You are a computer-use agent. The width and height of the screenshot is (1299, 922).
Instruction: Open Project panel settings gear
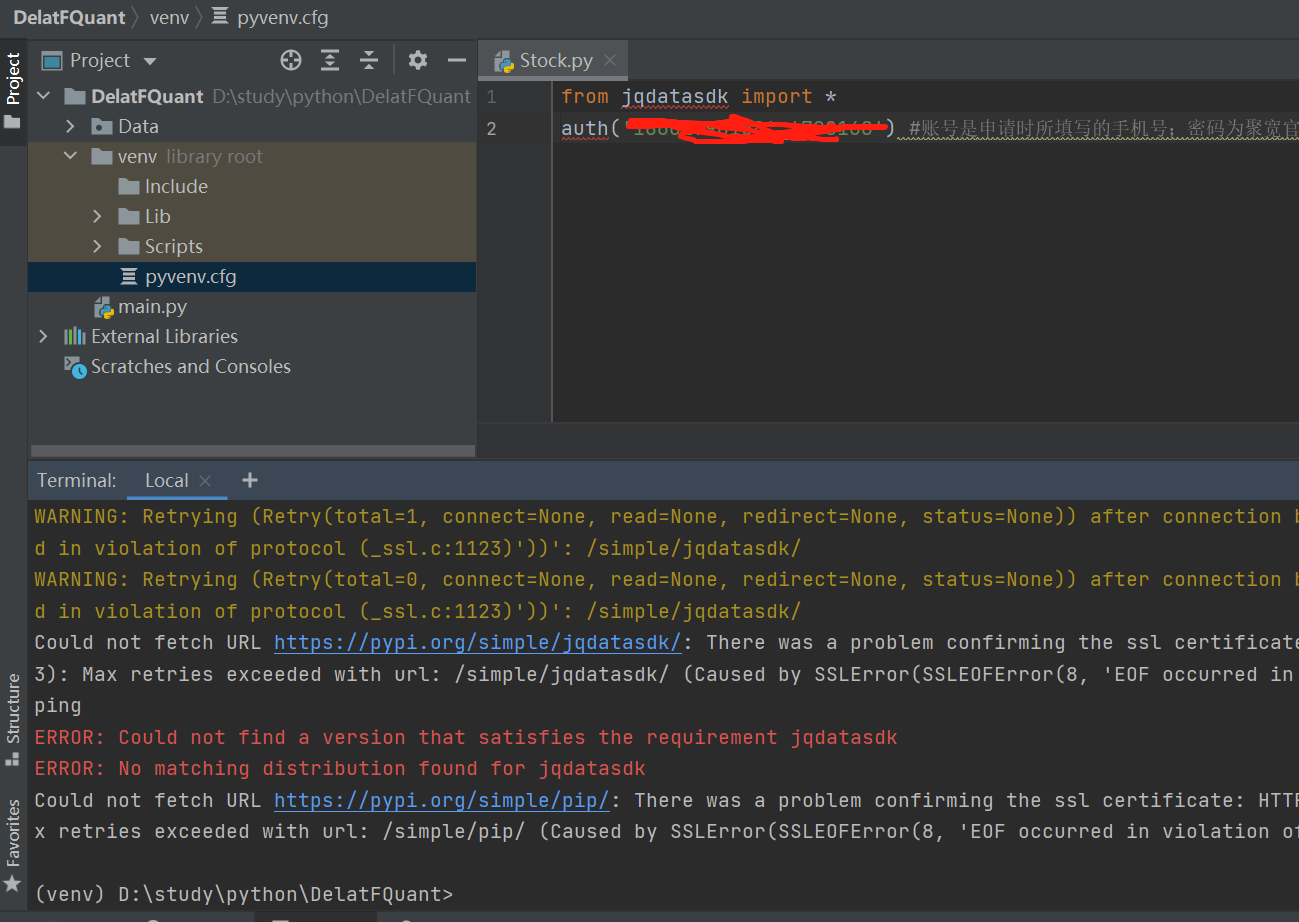418,61
